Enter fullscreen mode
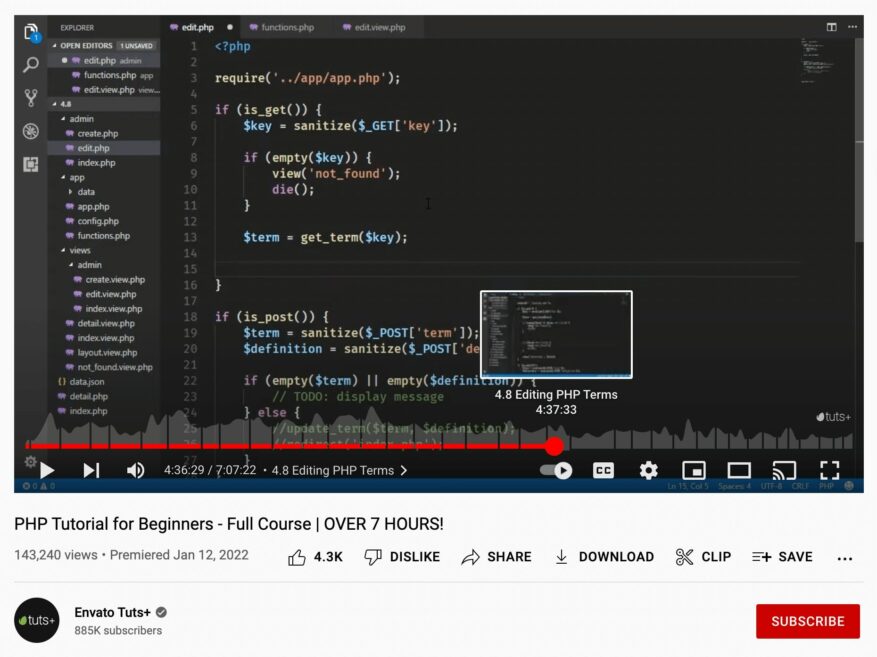 [829, 470]
